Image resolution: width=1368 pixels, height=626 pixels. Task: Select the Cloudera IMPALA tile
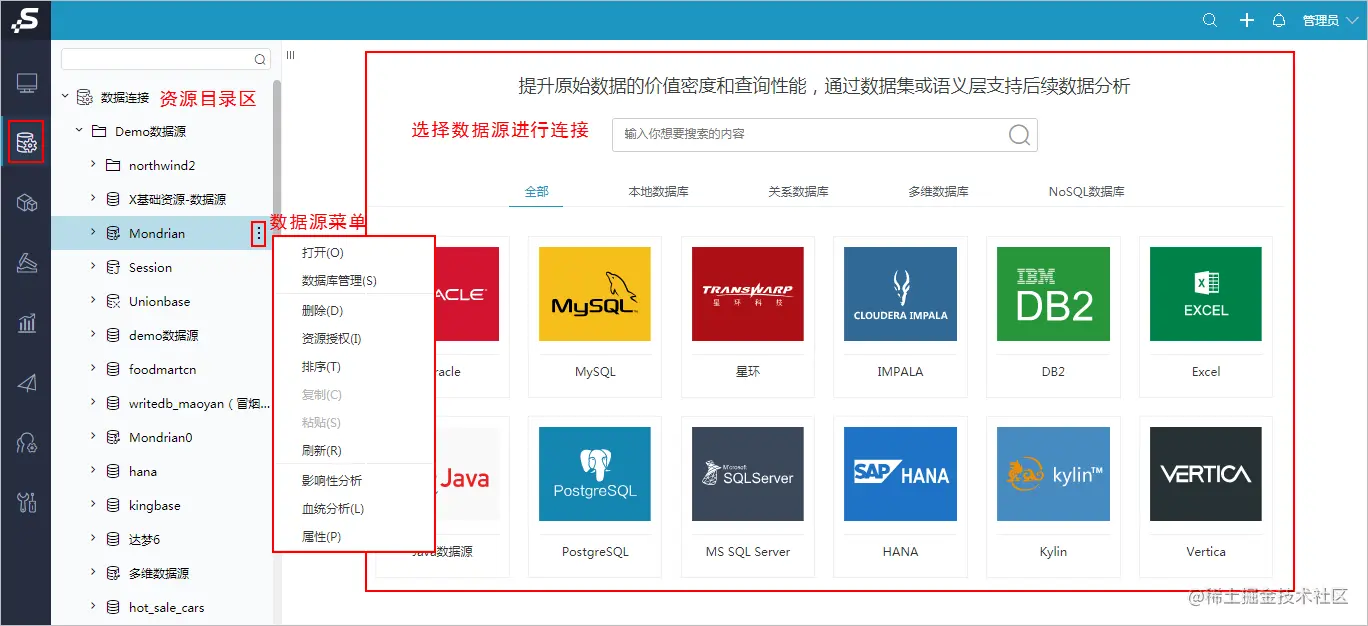(x=900, y=317)
